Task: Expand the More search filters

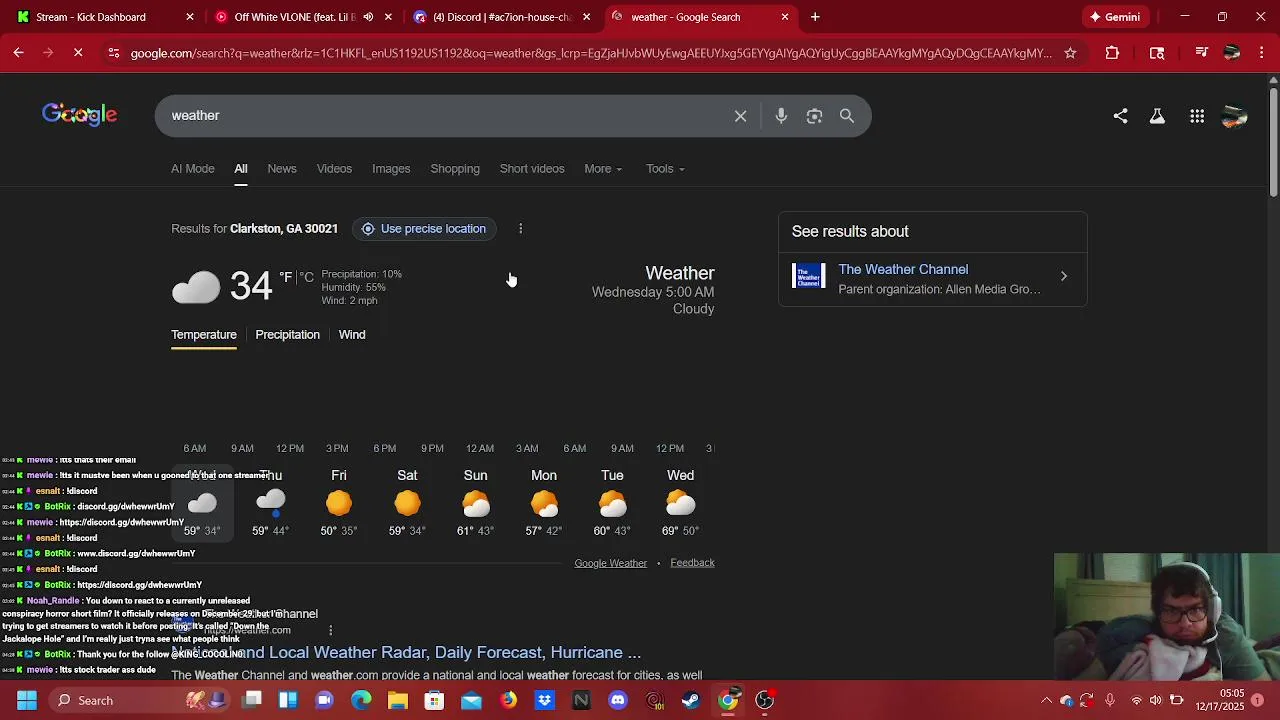Action: (x=603, y=169)
